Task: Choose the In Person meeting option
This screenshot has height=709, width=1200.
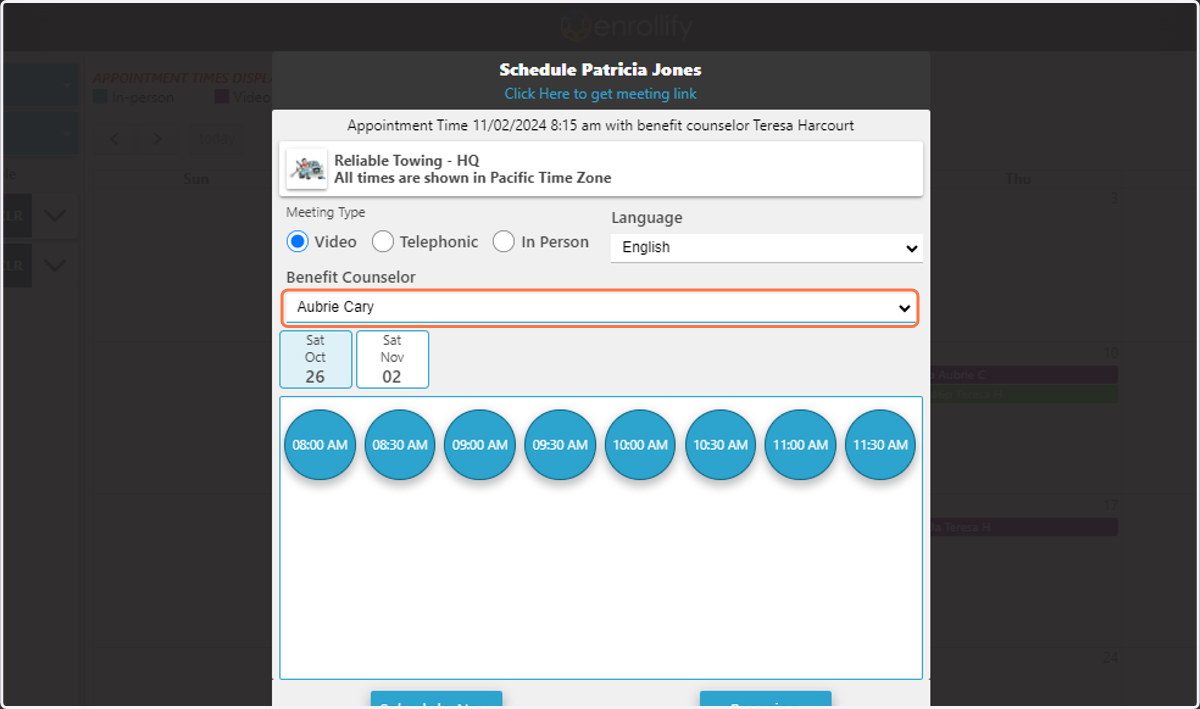Action: (x=504, y=241)
